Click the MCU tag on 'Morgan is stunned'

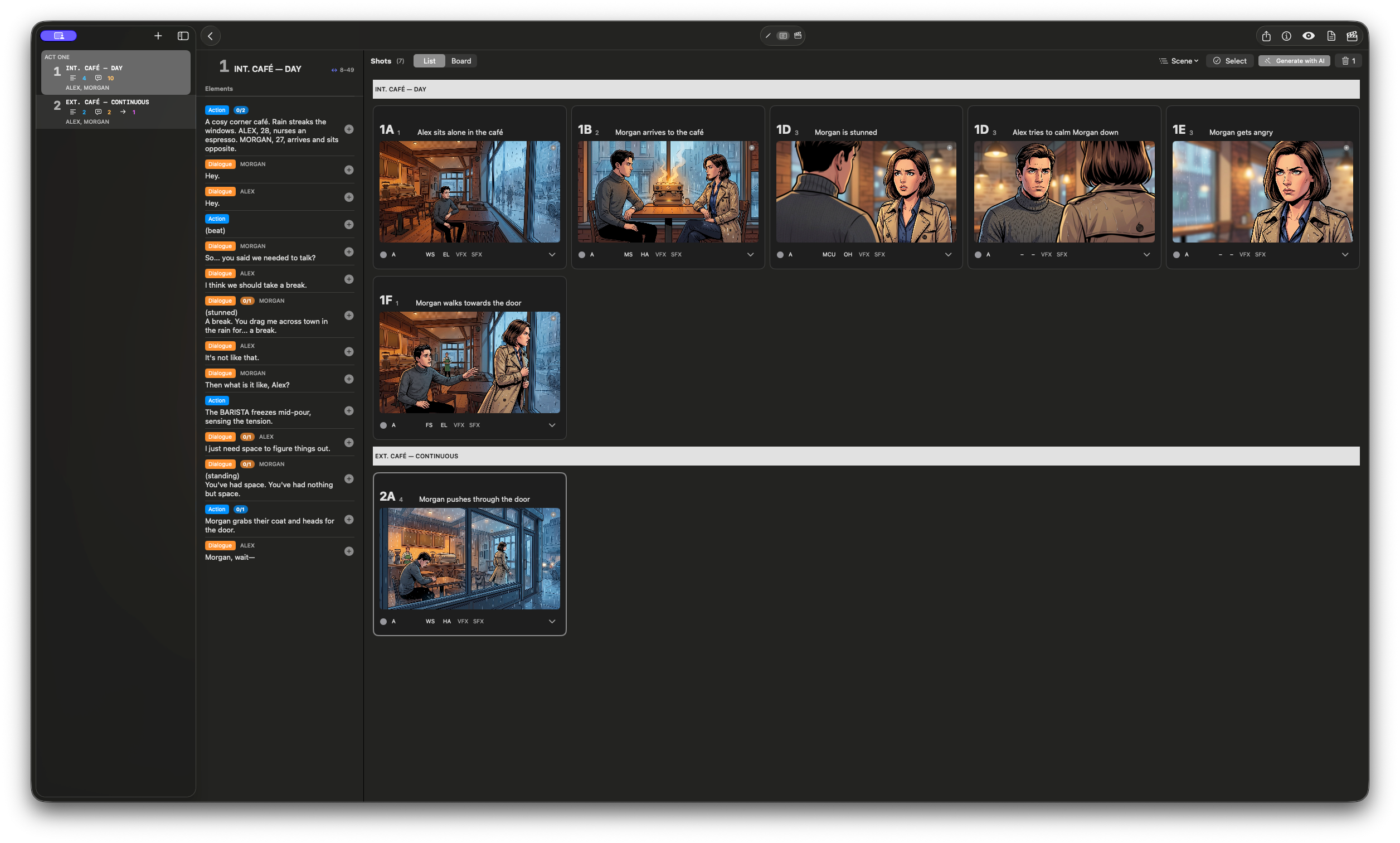pos(828,254)
